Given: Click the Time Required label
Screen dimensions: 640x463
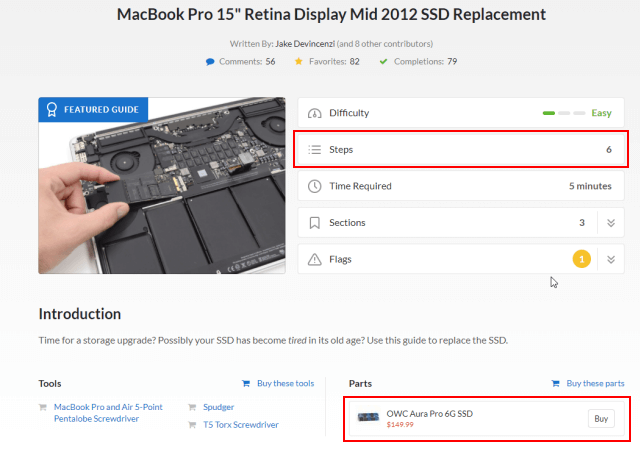Looking at the screenshot, I should click(360, 186).
